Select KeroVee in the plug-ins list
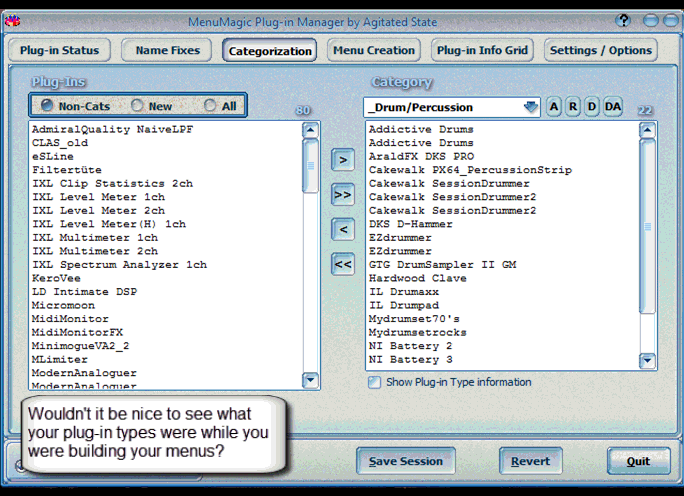Viewport: 684px width, 496px height. [56, 278]
